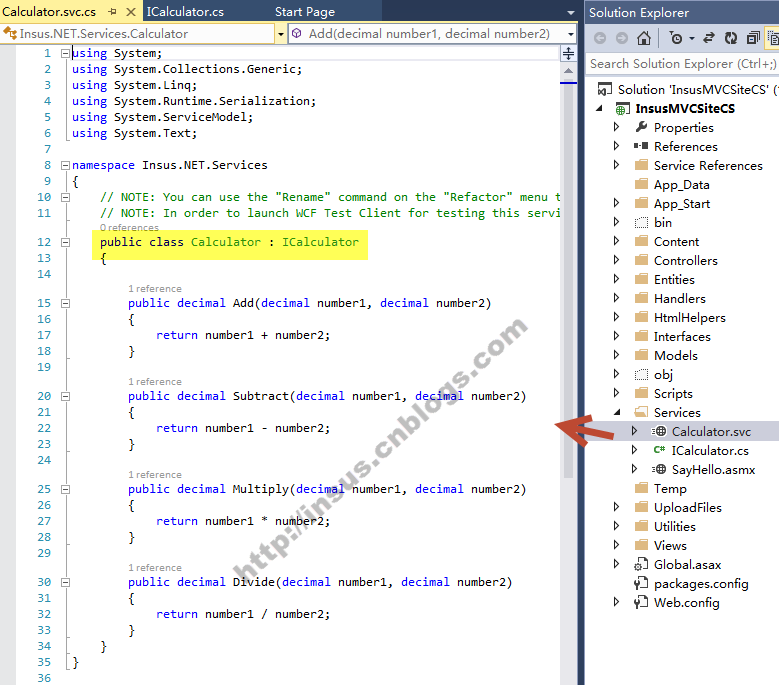Click the Solution 'InsusMVCSiteCS' icon
The width and height of the screenshot is (779, 685).
[x=605, y=89]
